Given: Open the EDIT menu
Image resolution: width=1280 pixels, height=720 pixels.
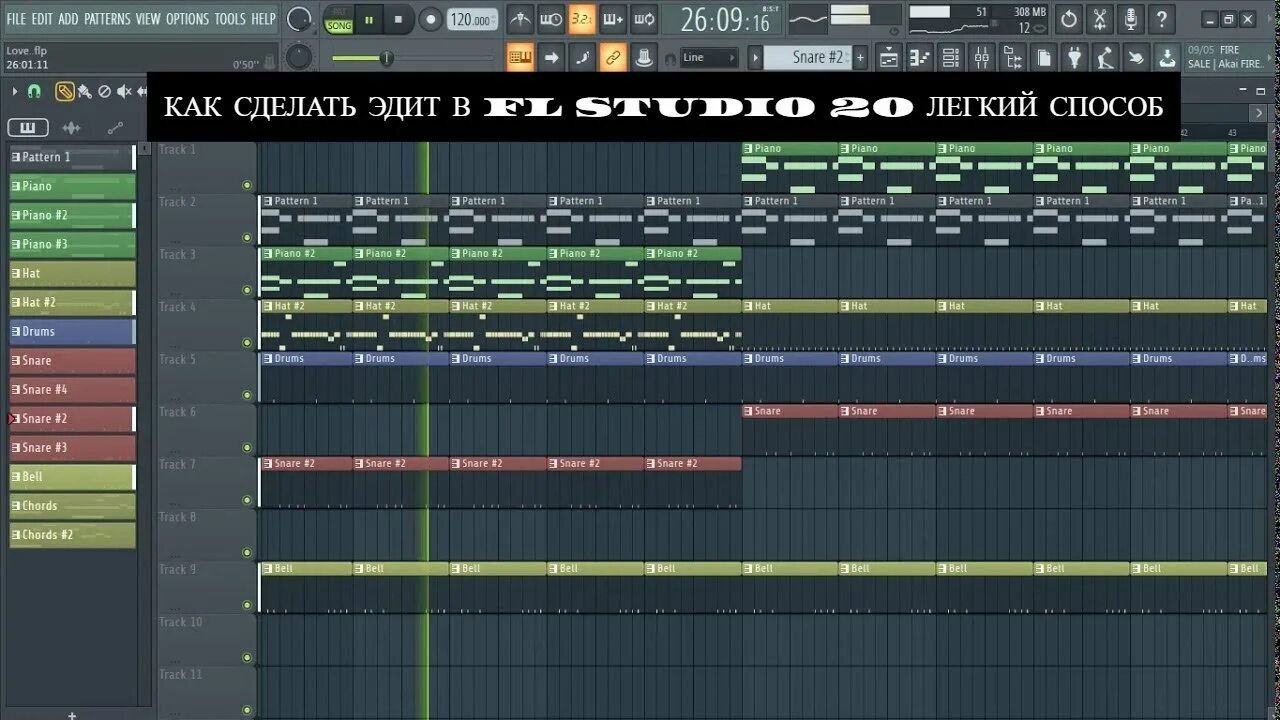Looking at the screenshot, I should (42, 19).
